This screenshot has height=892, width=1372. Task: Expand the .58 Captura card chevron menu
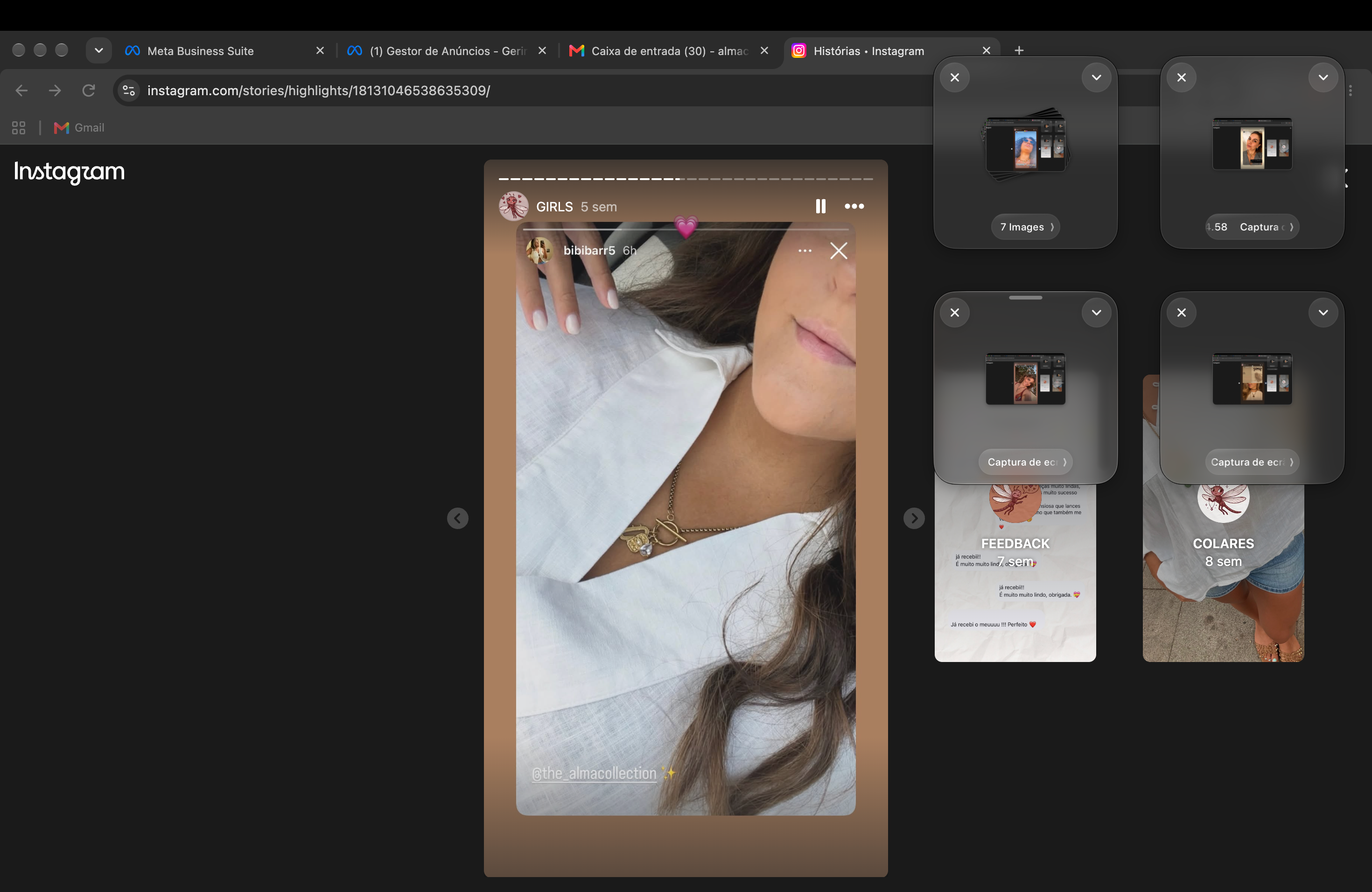coord(1323,77)
